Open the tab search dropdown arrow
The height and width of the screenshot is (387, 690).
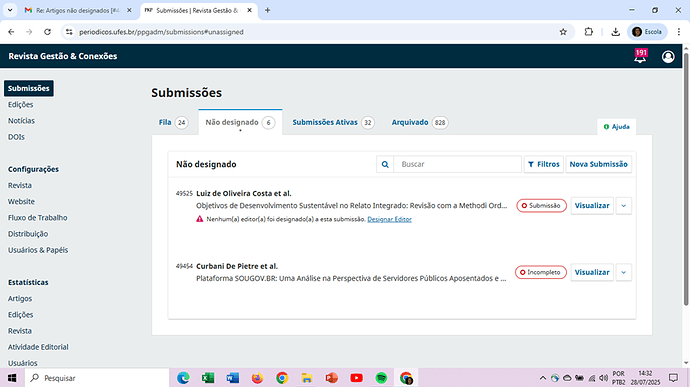tap(10, 10)
